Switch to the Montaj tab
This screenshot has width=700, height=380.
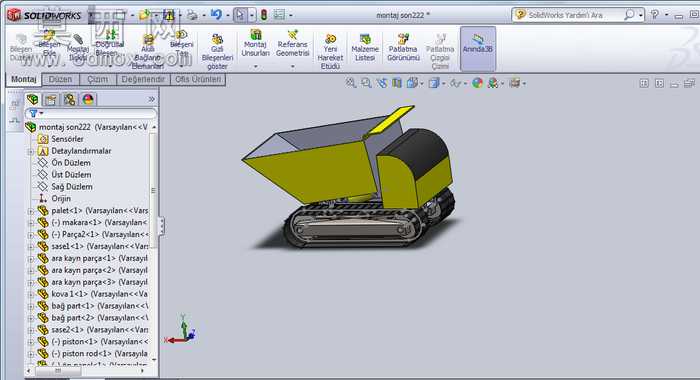pos(23,79)
